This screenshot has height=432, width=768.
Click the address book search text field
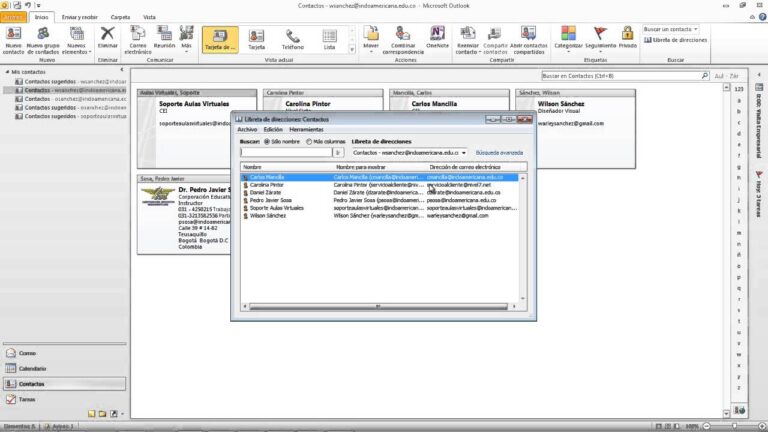(286, 152)
